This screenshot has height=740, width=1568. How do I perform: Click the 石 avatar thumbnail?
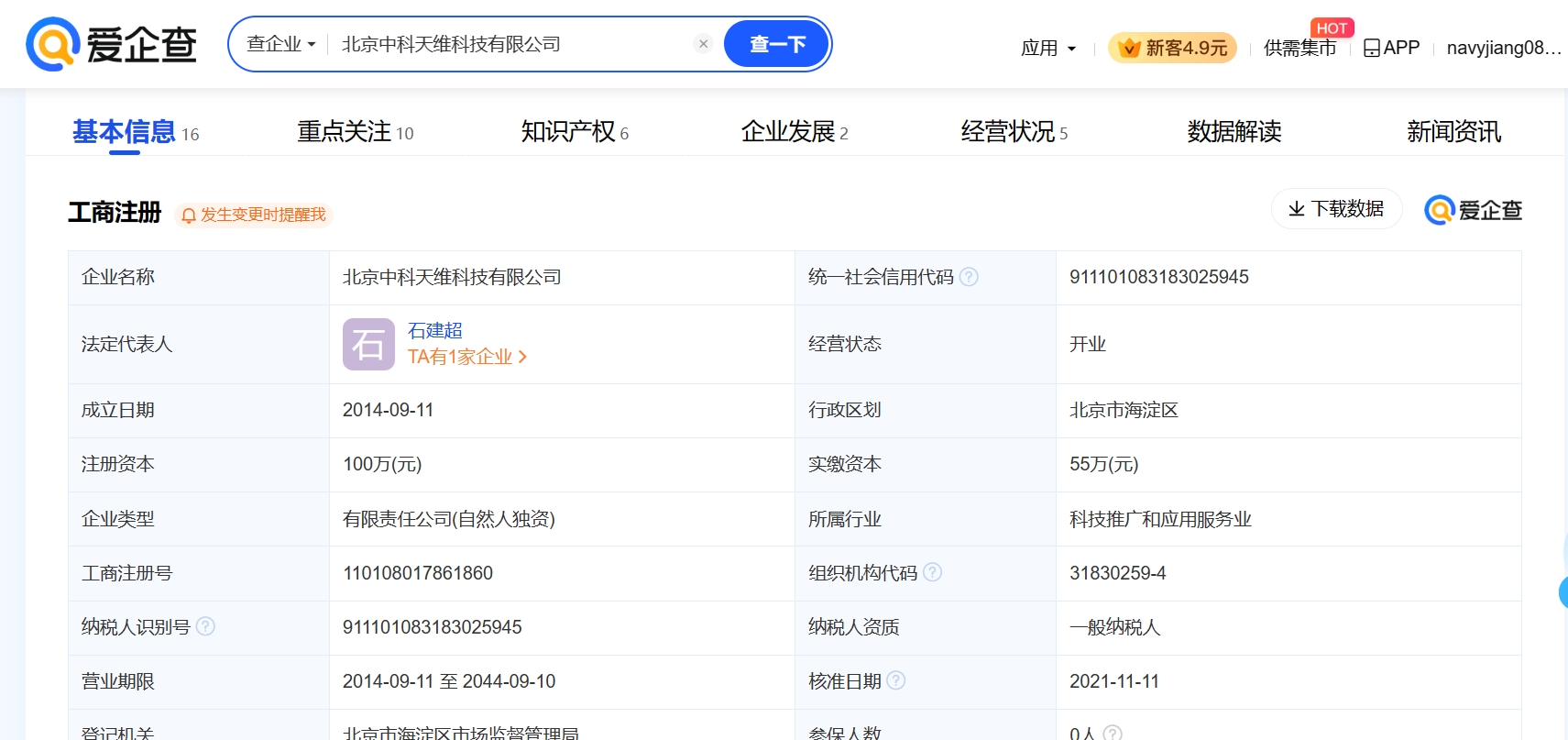pyautogui.click(x=368, y=344)
